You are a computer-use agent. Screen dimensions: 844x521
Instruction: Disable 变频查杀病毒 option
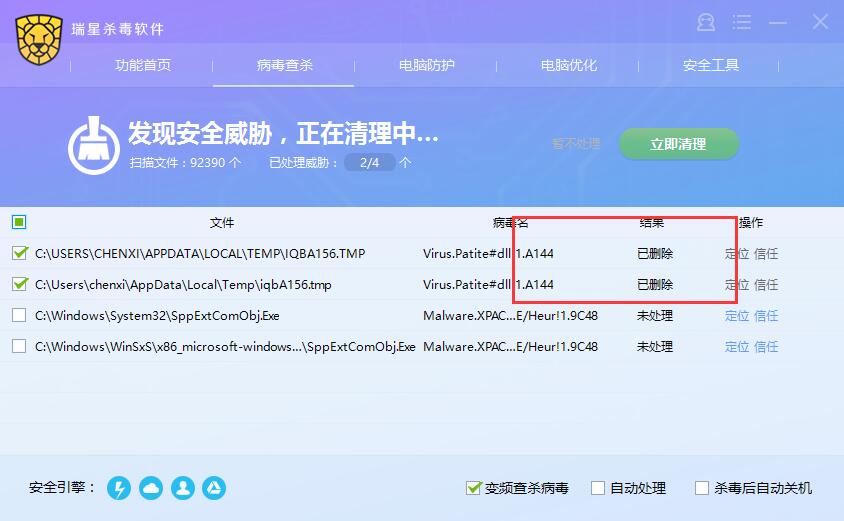(473, 488)
